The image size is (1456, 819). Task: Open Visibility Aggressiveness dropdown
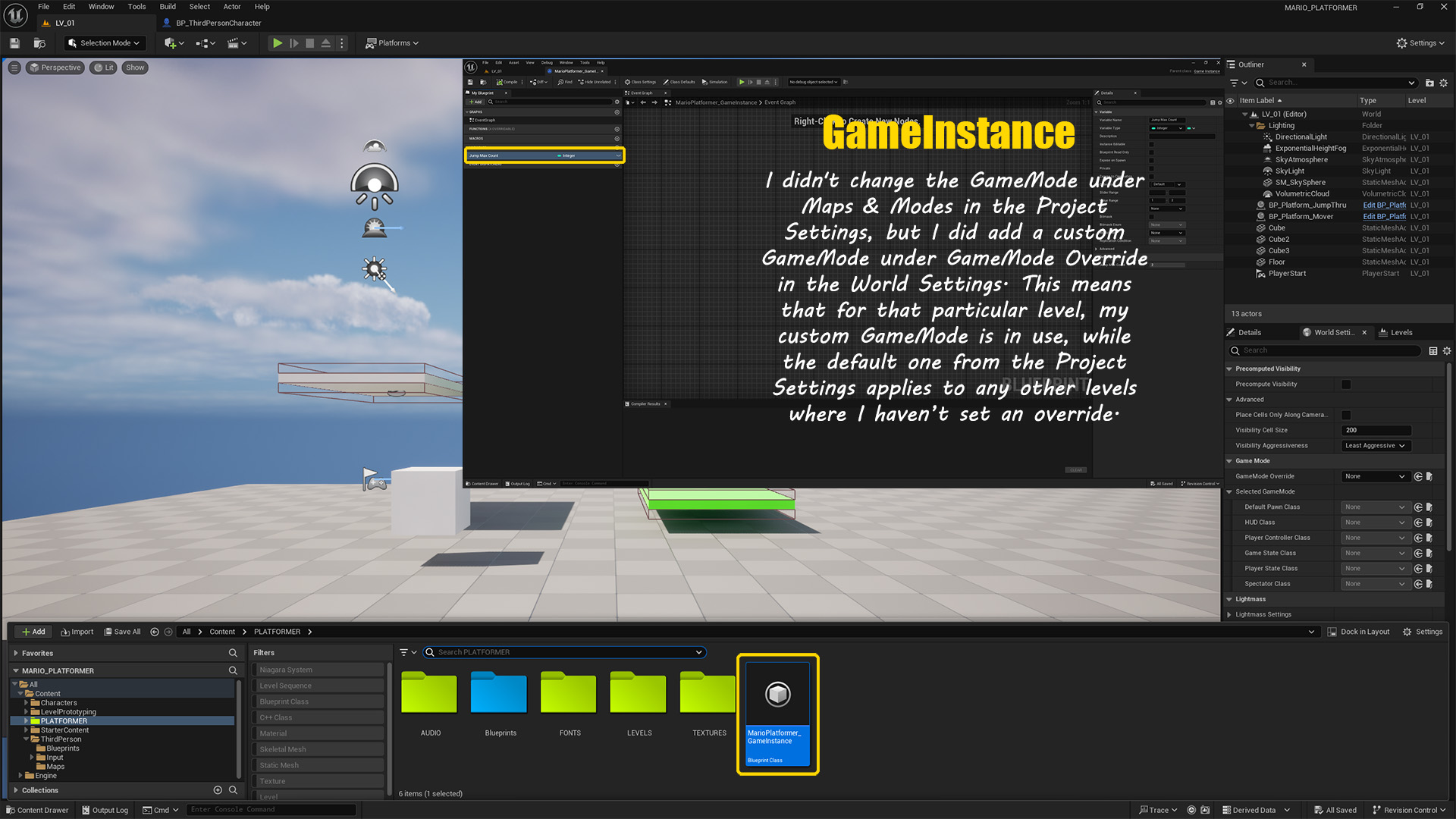[x=1376, y=446]
